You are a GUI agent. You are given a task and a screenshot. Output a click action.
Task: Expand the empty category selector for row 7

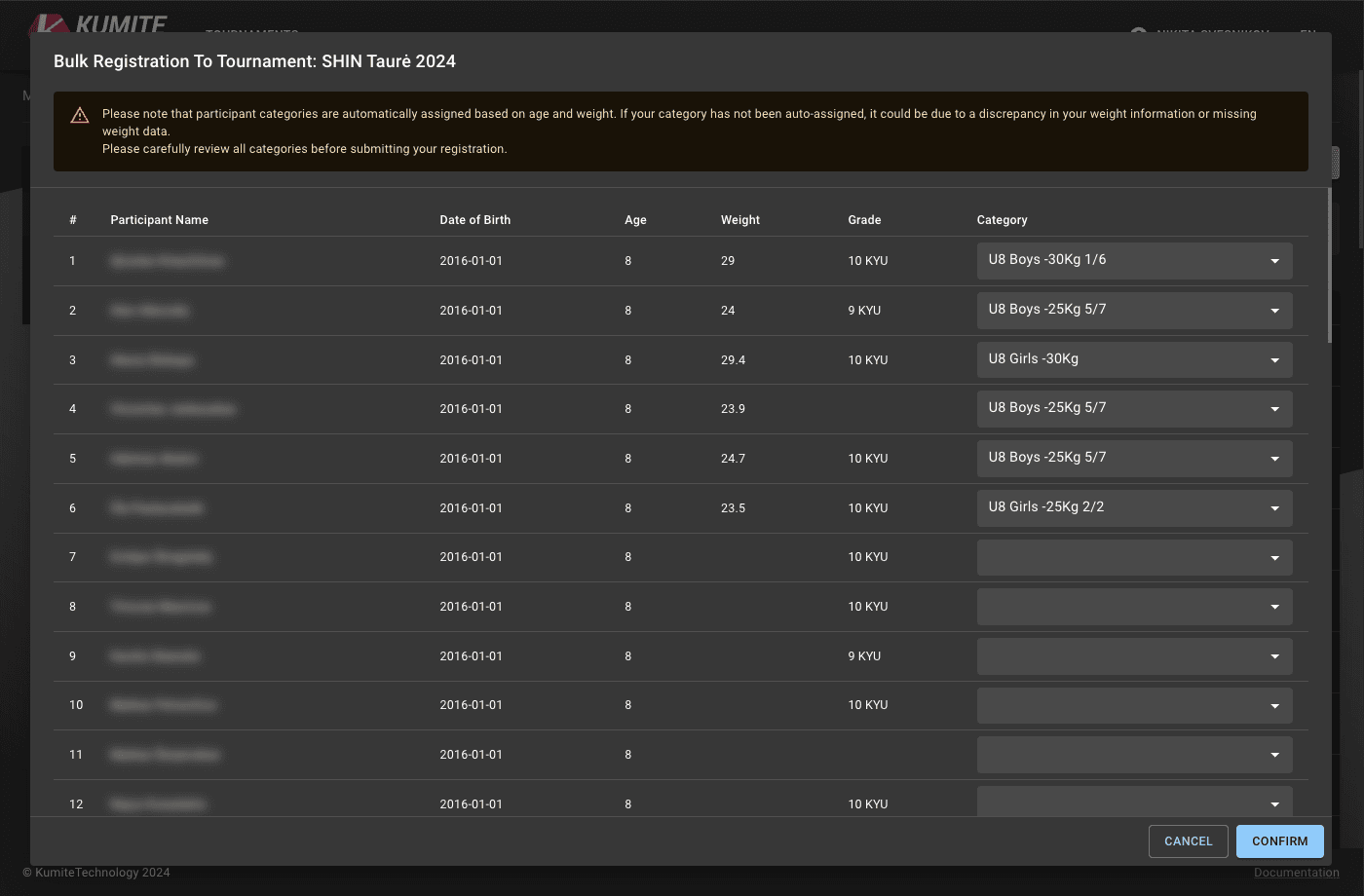tap(1134, 557)
